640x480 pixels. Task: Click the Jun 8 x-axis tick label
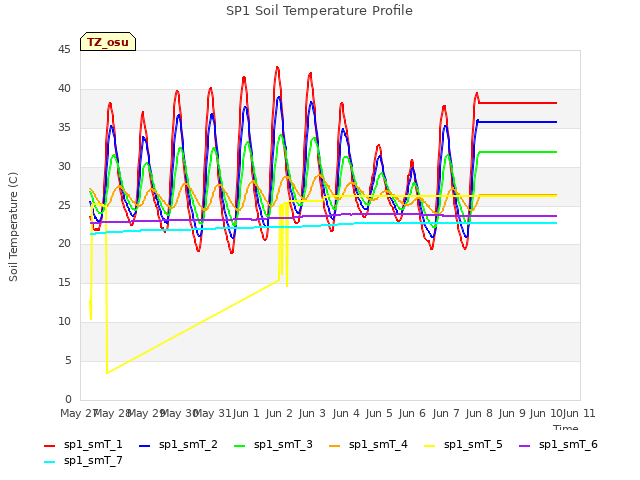coord(479,413)
